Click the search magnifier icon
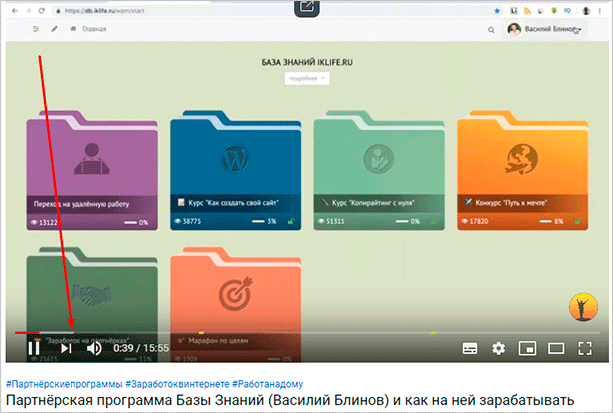The width and height of the screenshot is (613, 413). coord(491,30)
